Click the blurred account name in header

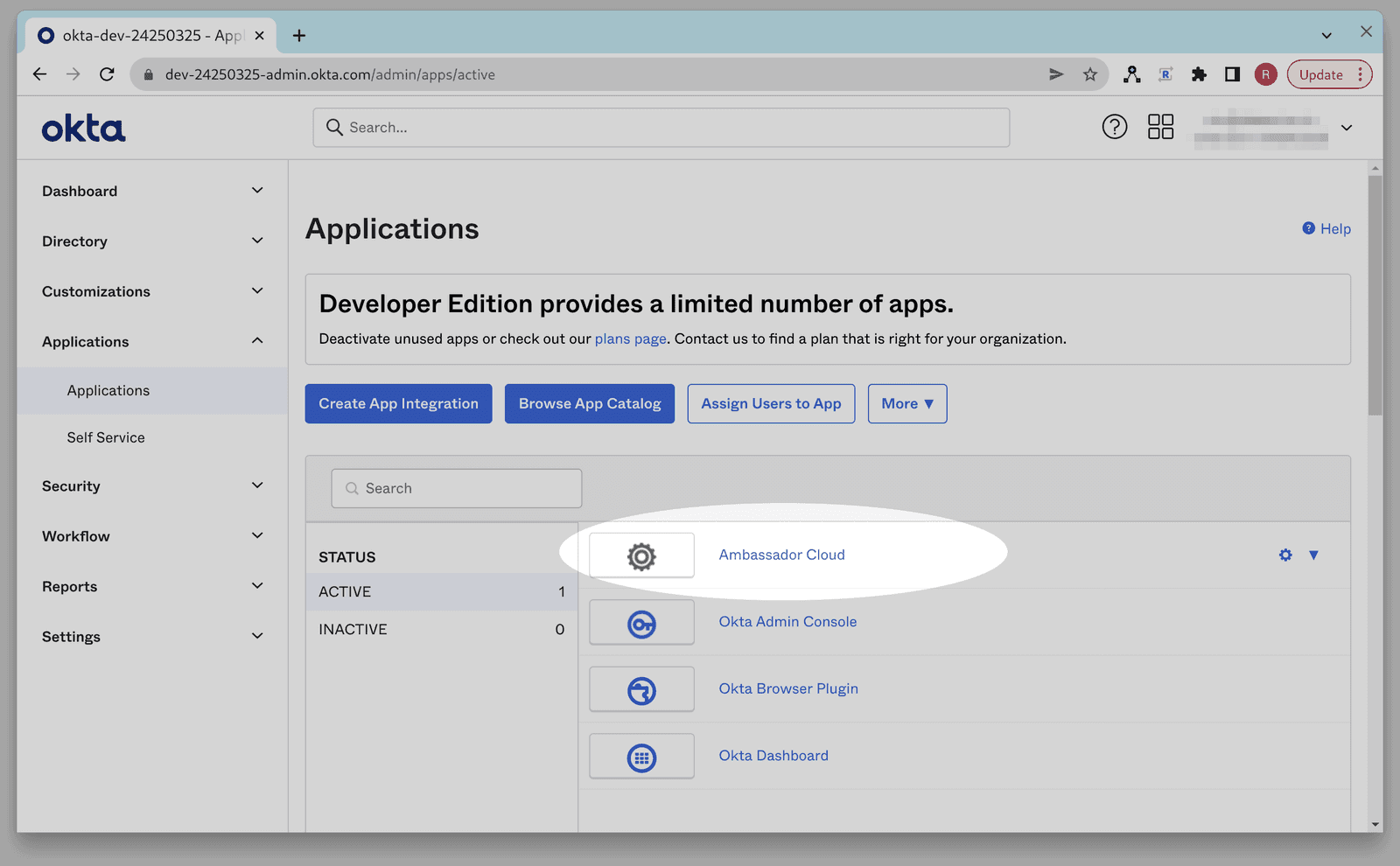[x=1261, y=129]
